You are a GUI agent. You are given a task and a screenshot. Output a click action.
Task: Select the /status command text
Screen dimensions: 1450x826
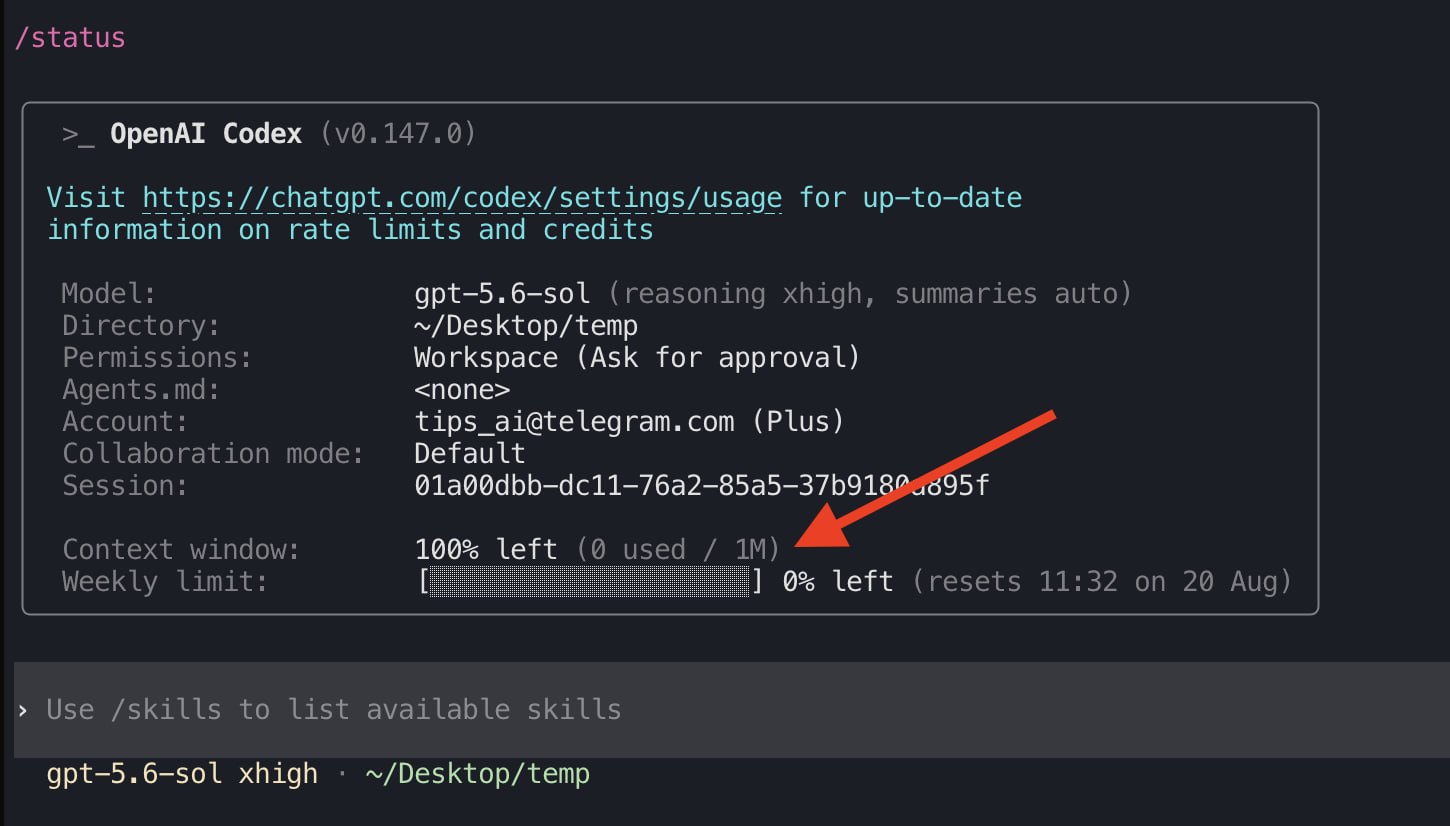coord(70,39)
